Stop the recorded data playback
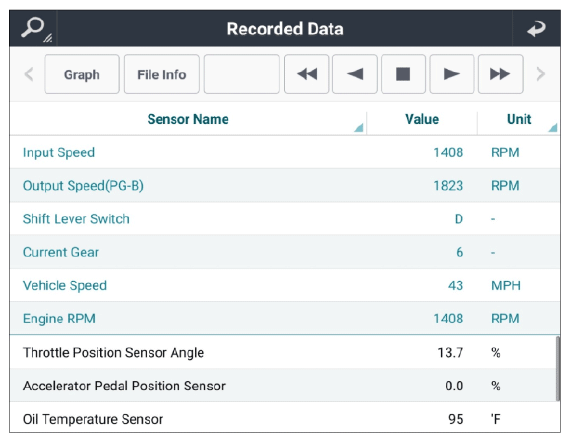Viewport: 570px width, 442px height. pyautogui.click(x=403, y=74)
